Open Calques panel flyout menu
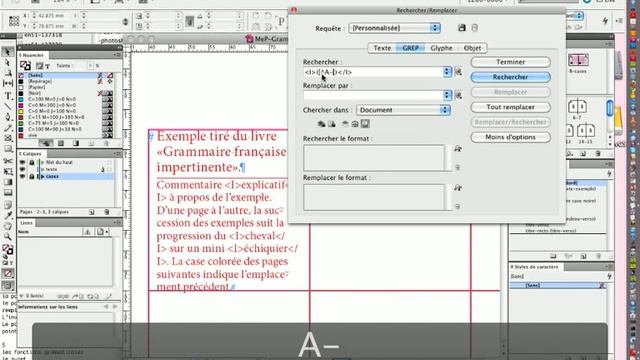The height and width of the screenshot is (360, 640). pyautogui.click(x=117, y=153)
